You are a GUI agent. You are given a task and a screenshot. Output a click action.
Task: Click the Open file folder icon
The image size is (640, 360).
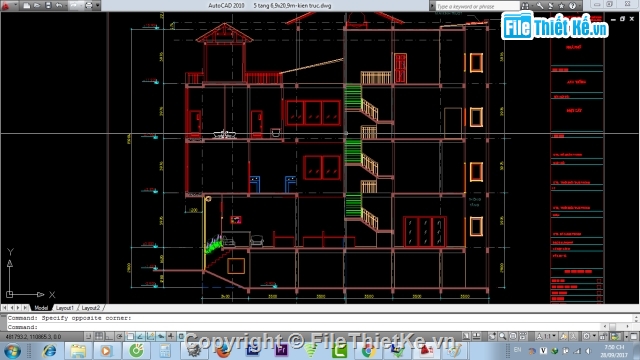(37, 6)
